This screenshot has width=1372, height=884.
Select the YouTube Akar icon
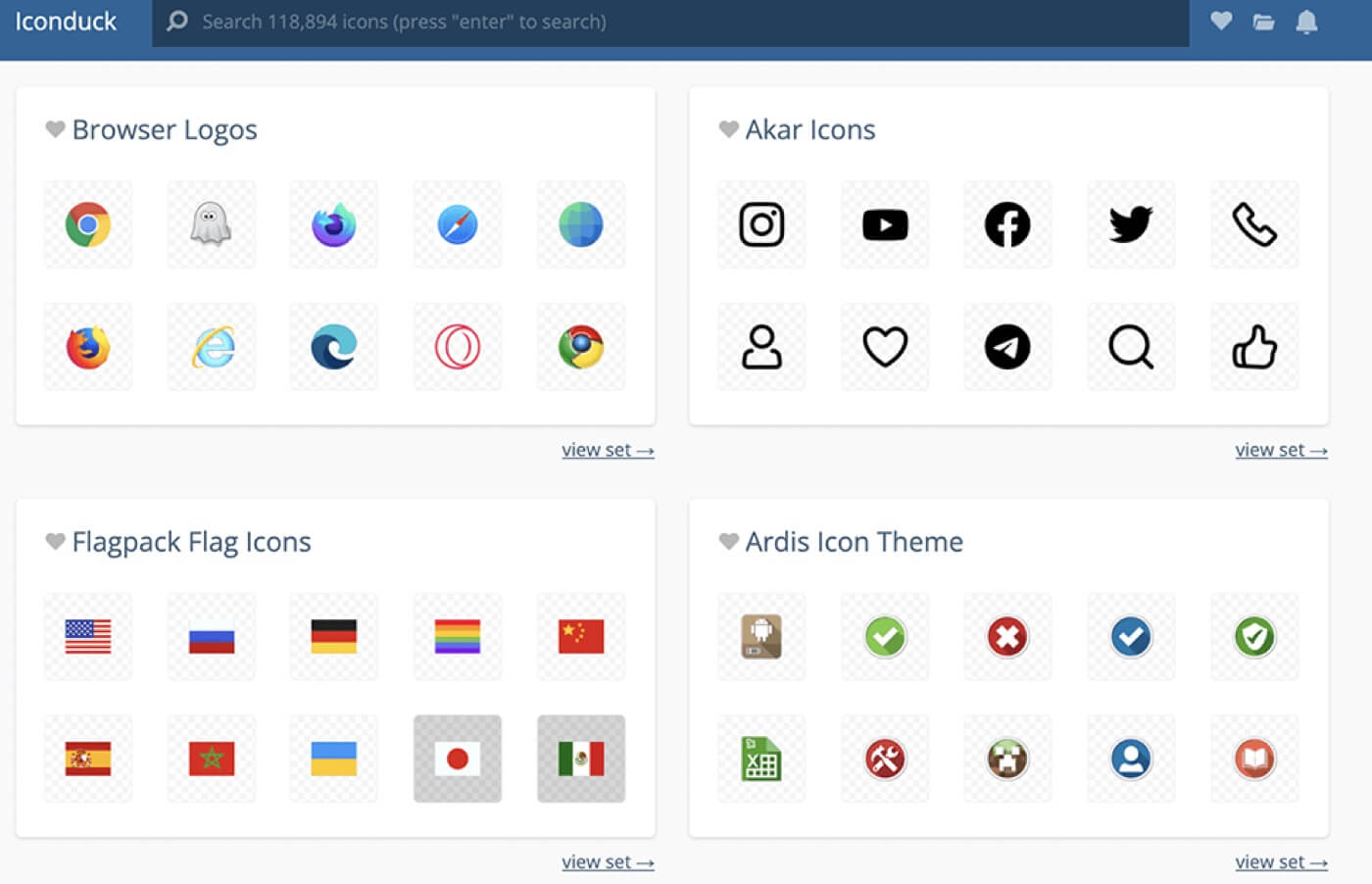[885, 224]
